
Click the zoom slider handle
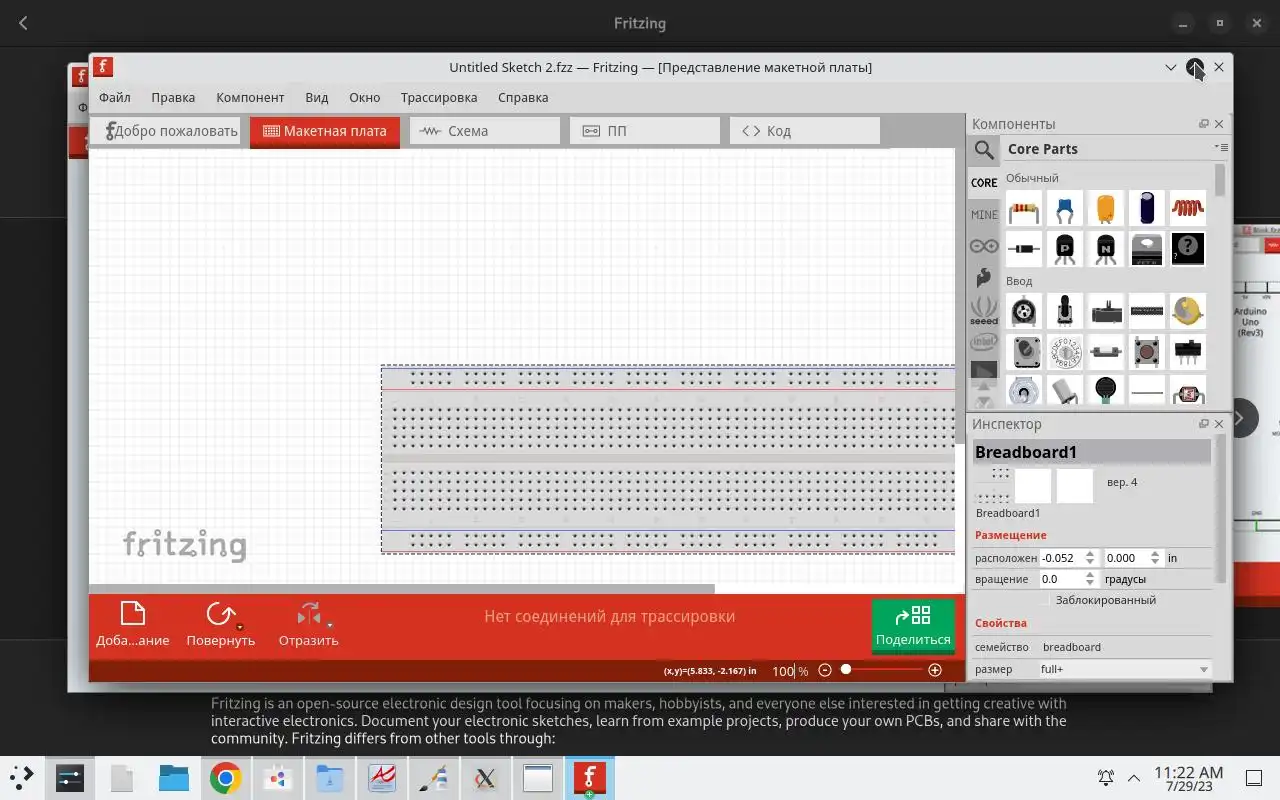tap(846, 669)
